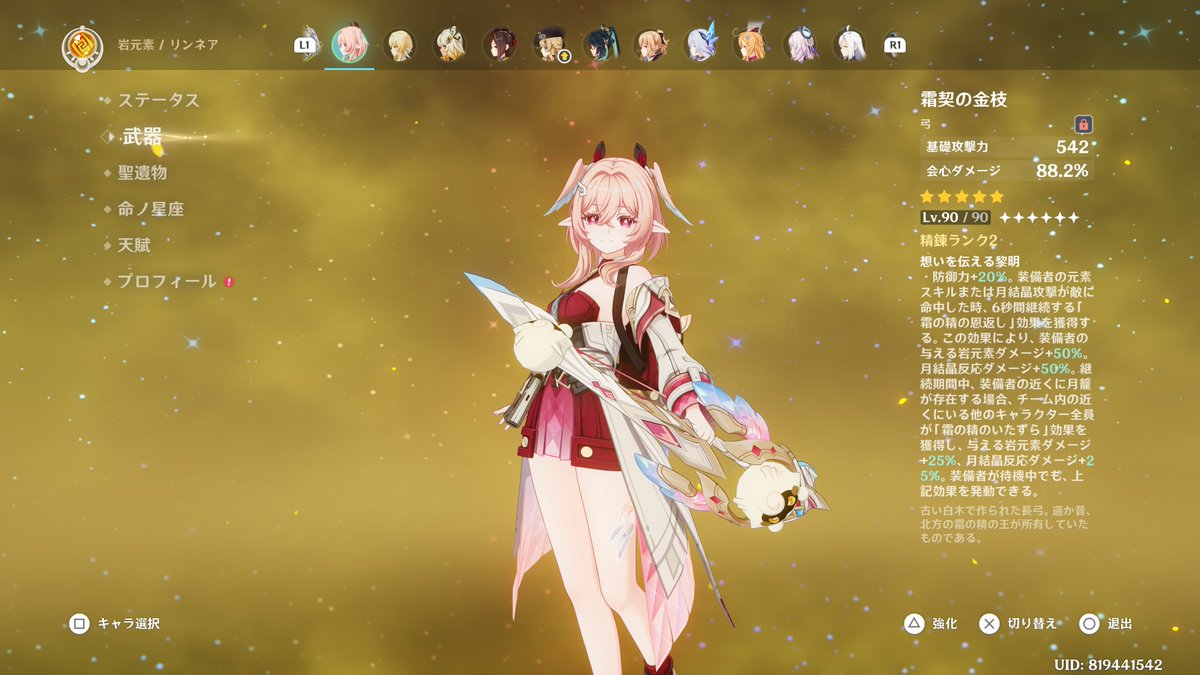The height and width of the screenshot is (675, 1200).
Task: Click the five gold star rarity rating
Action: pyautogui.click(x=962, y=197)
